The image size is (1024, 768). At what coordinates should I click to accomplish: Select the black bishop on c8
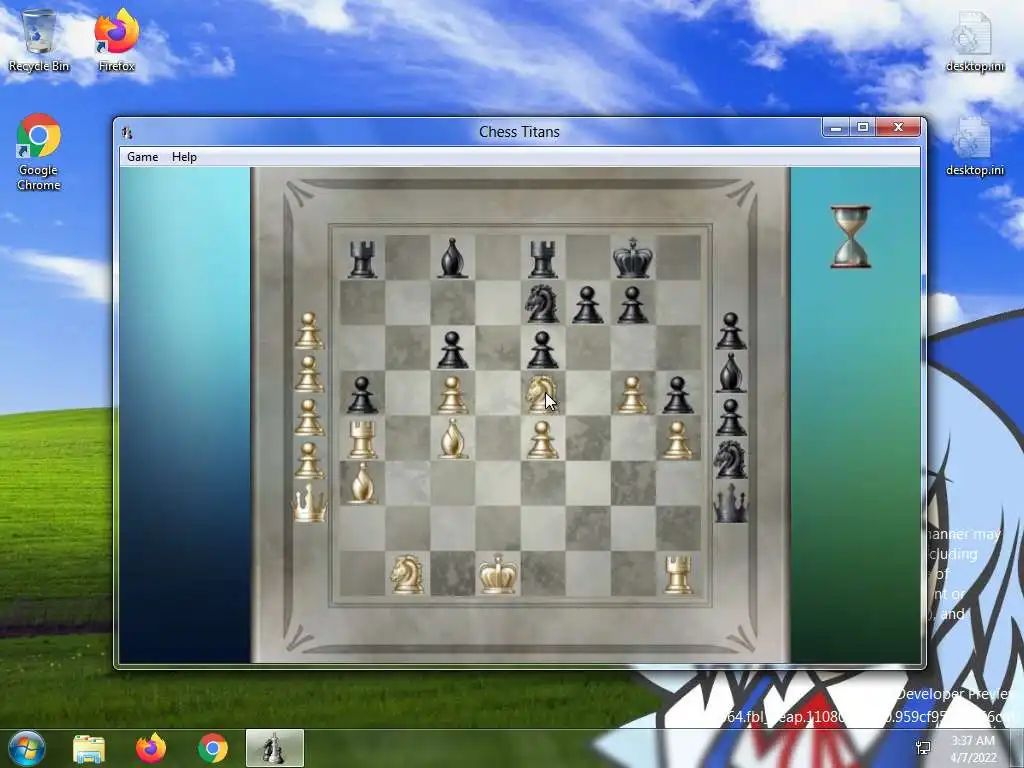point(453,259)
